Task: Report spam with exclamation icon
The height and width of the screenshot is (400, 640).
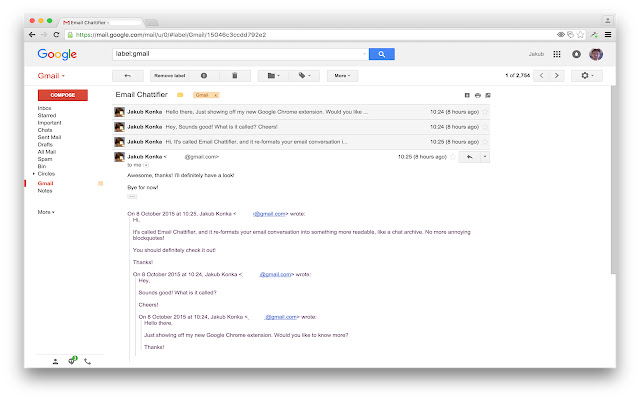Action: pyautogui.click(x=204, y=76)
